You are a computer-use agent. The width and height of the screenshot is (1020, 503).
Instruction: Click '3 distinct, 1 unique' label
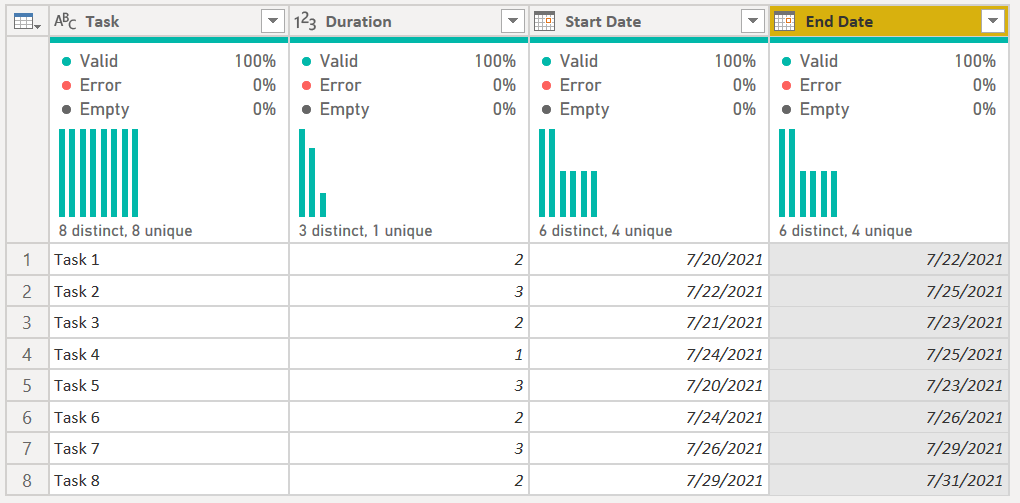(366, 230)
